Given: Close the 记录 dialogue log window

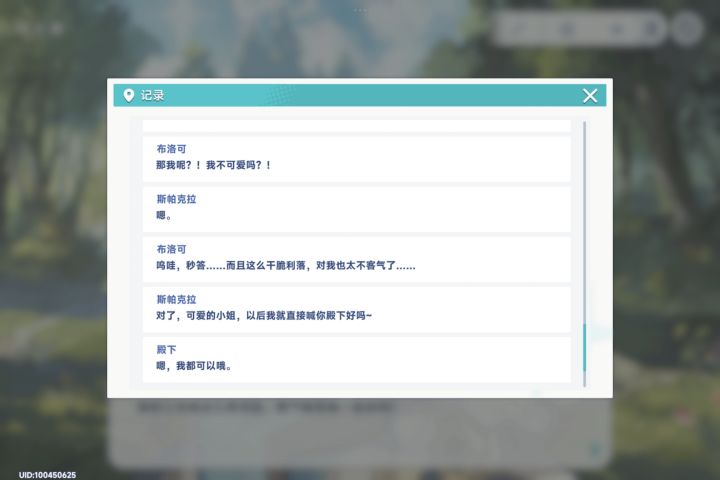Looking at the screenshot, I should click(590, 96).
